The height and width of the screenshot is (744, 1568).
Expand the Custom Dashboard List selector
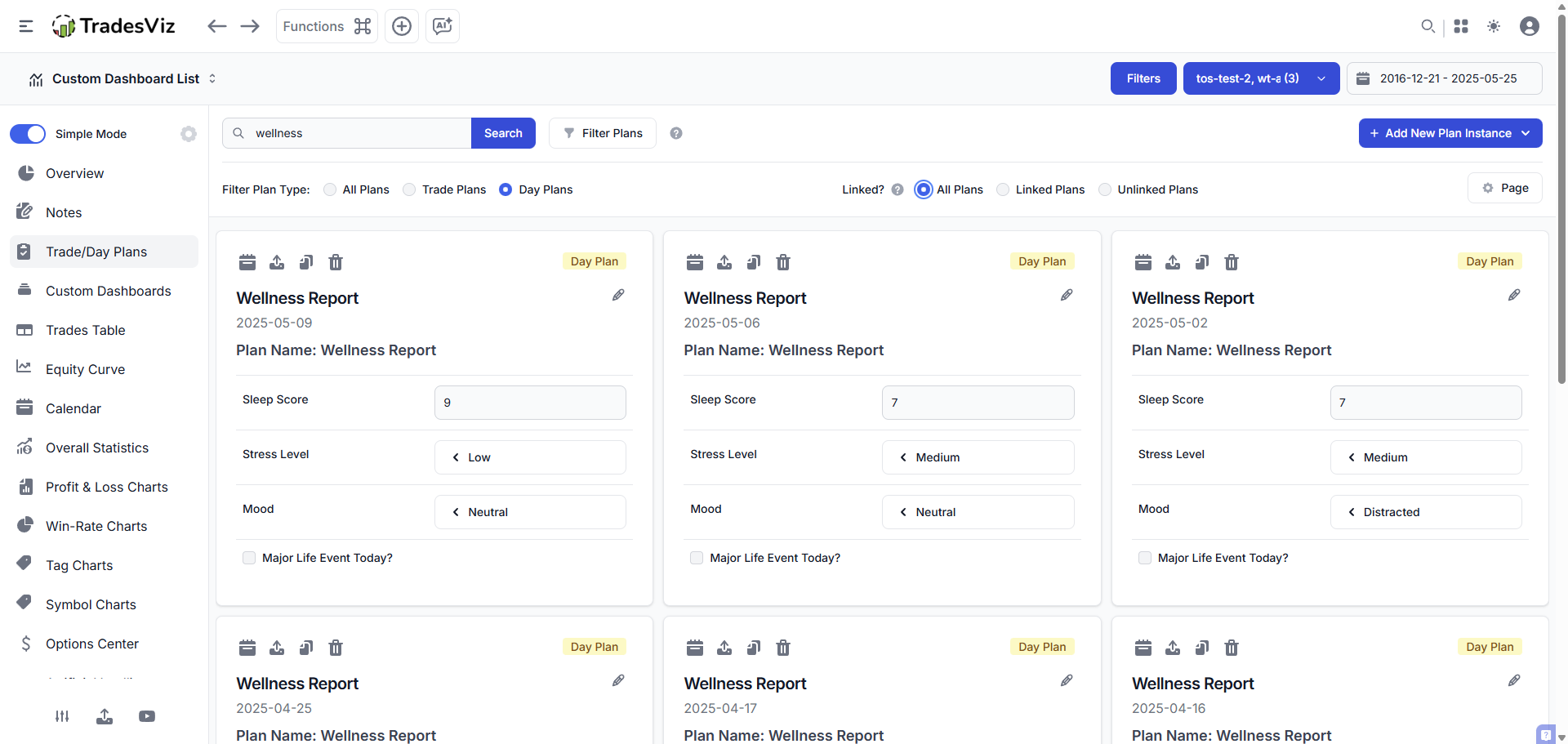pos(212,78)
